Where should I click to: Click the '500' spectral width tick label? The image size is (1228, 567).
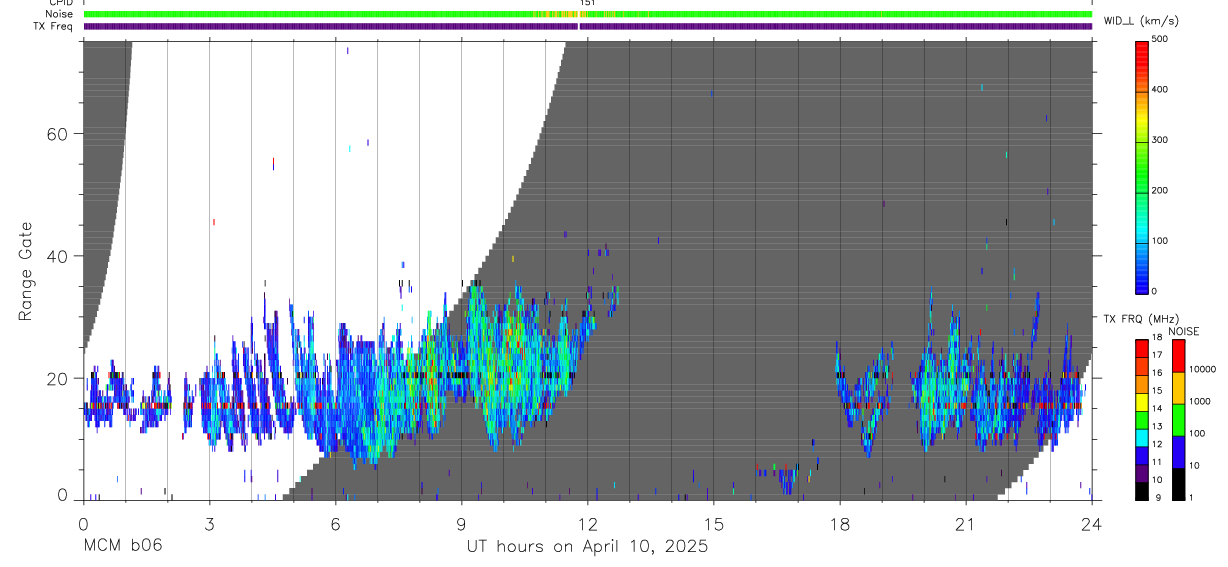[x=1160, y=39]
